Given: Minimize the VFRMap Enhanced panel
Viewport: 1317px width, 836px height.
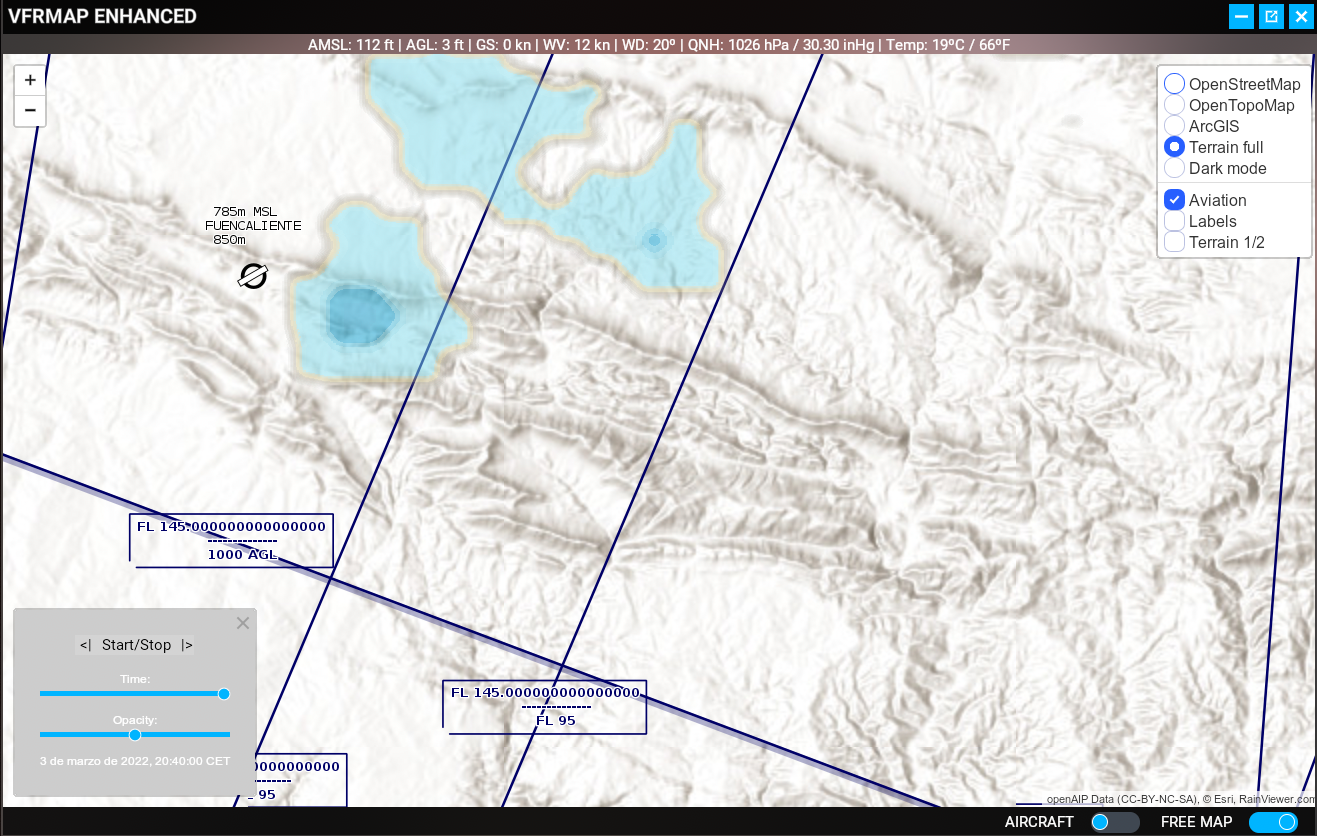Looking at the screenshot, I should click(x=1241, y=16).
